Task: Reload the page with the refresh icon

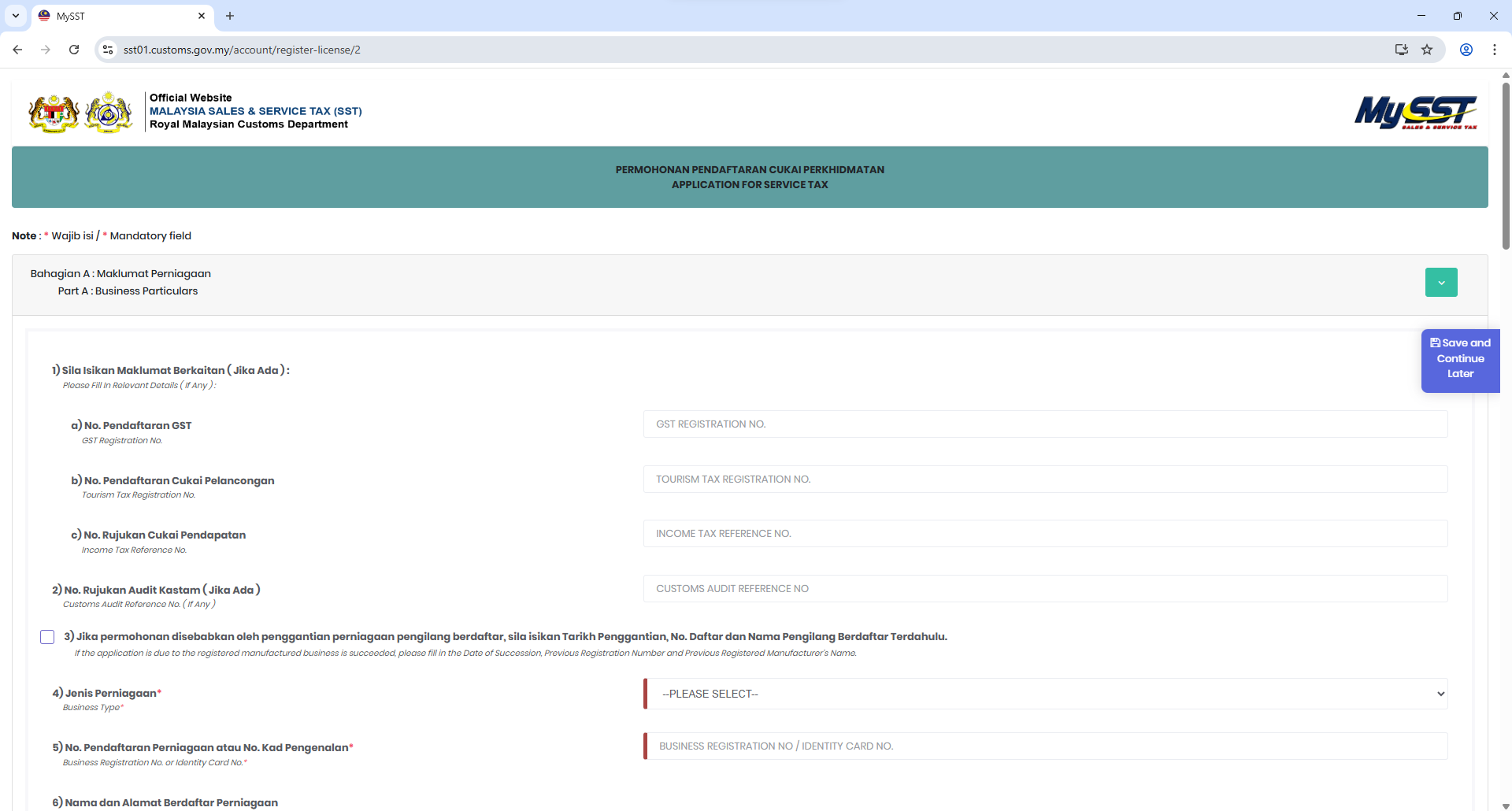Action: [74, 50]
